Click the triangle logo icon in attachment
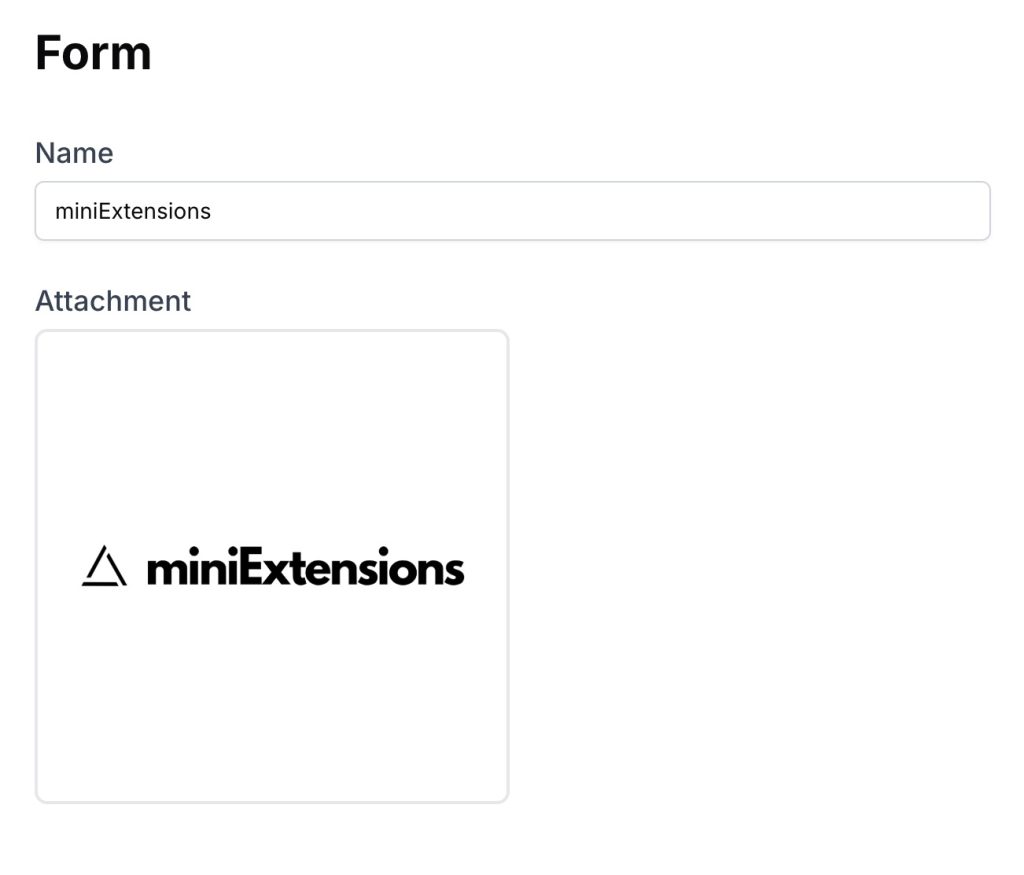 tap(104, 567)
